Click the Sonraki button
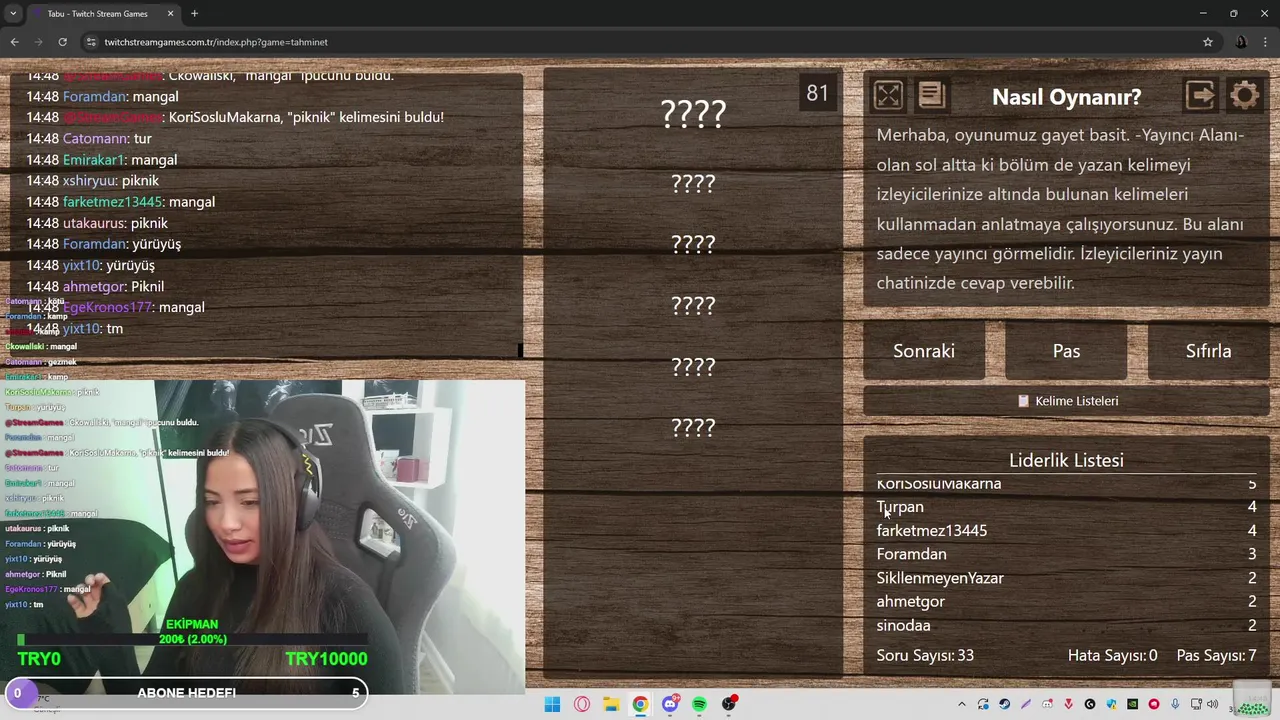The width and height of the screenshot is (1280, 720). (924, 351)
